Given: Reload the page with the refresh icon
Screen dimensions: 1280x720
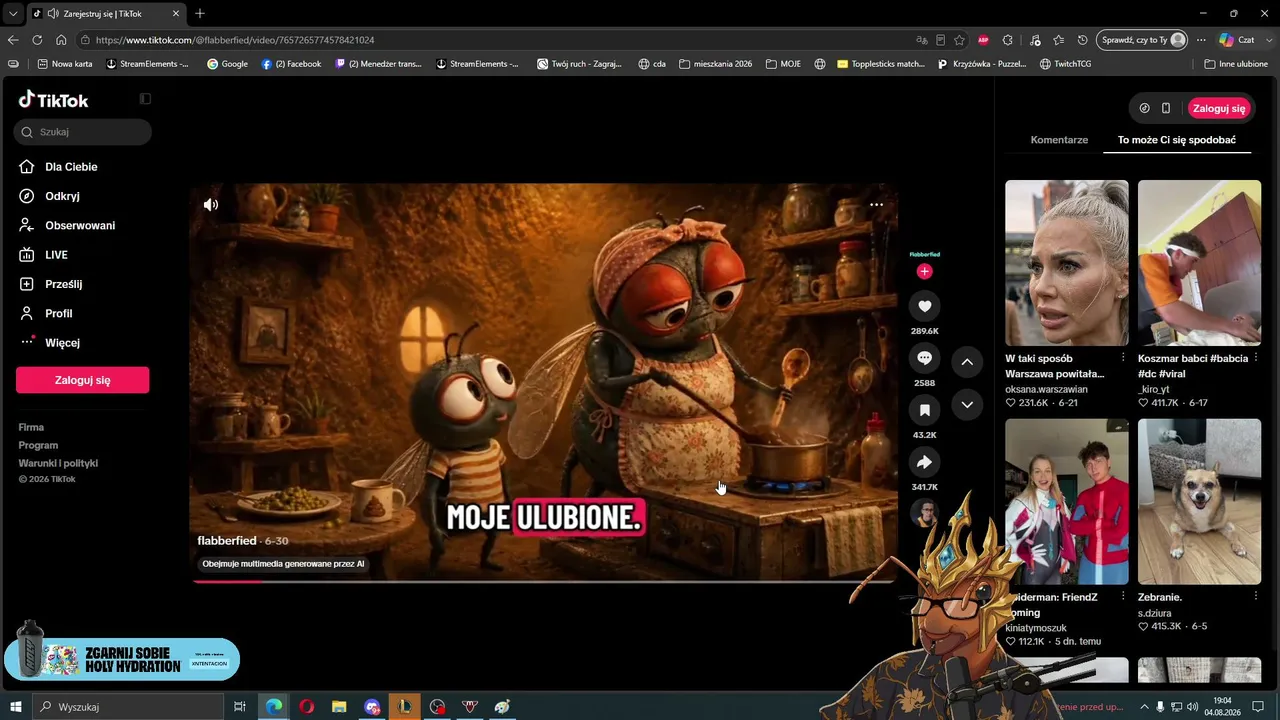Looking at the screenshot, I should pos(37,40).
